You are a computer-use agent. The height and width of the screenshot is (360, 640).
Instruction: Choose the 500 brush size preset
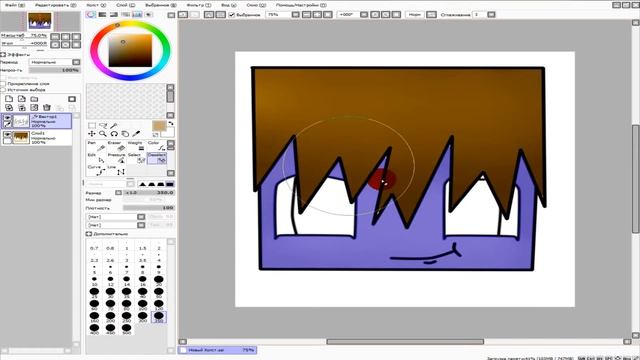coord(126,329)
